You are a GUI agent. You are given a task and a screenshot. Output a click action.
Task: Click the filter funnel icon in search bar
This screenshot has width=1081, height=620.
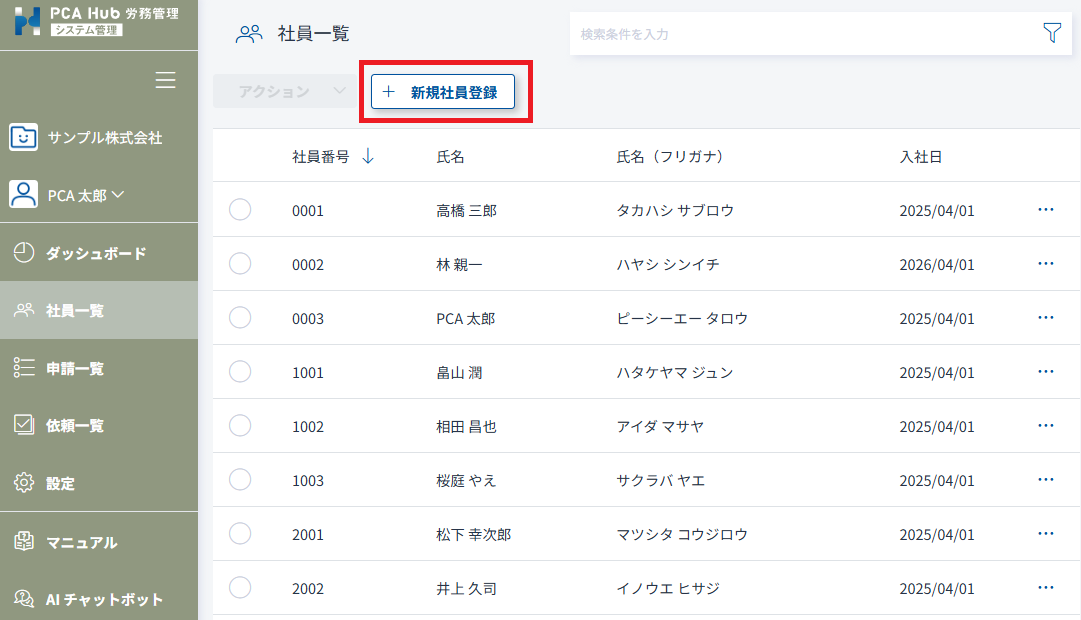tap(1051, 33)
